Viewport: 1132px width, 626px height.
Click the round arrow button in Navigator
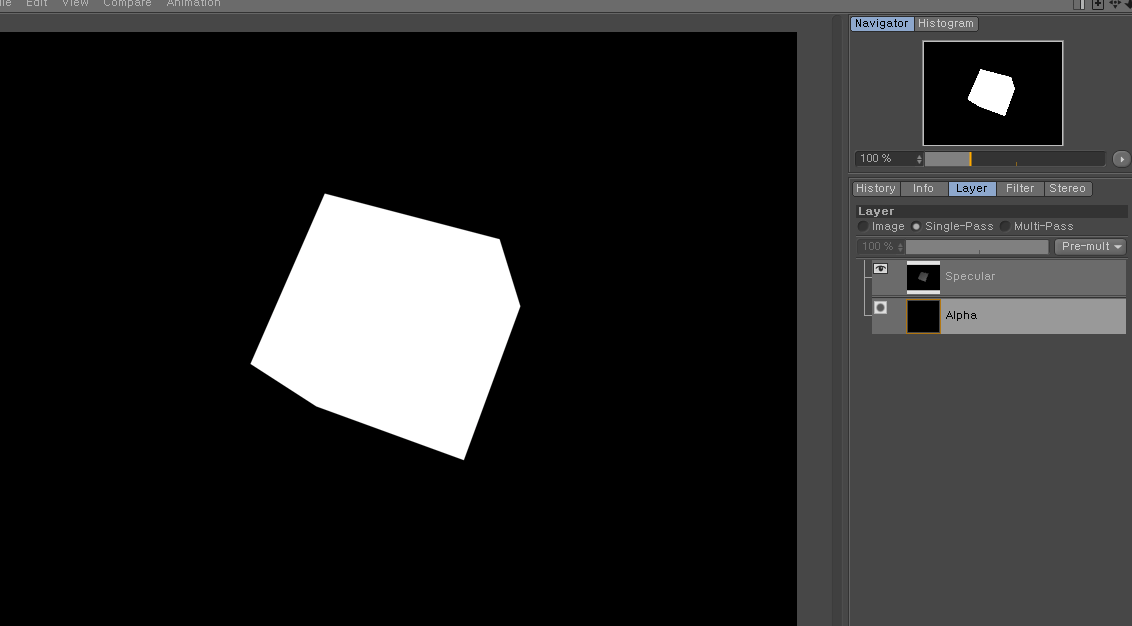pyautogui.click(x=1120, y=159)
